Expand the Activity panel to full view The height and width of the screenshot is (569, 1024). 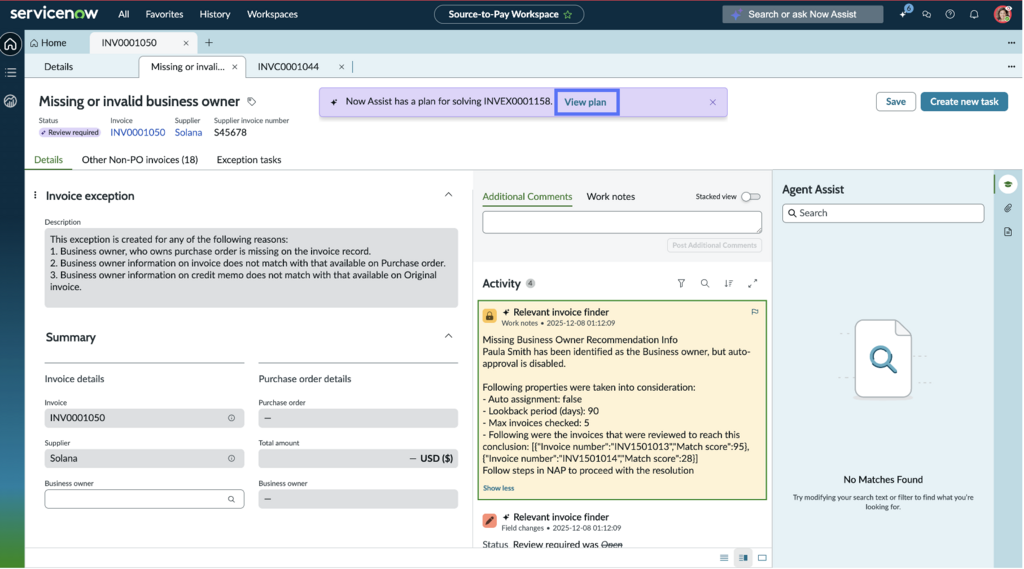[x=752, y=283]
